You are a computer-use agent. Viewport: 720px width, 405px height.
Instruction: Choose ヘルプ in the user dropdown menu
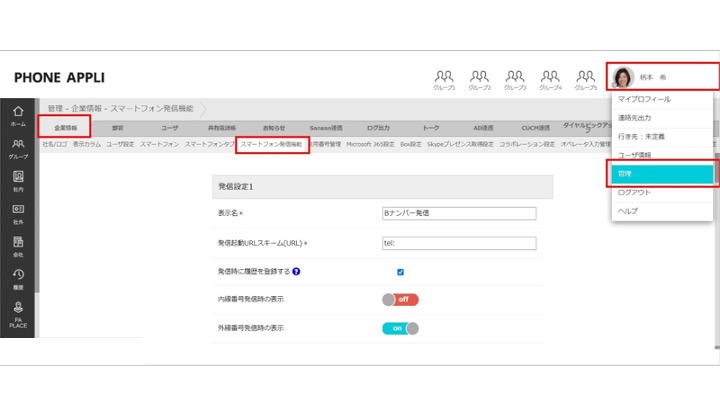tap(662, 211)
